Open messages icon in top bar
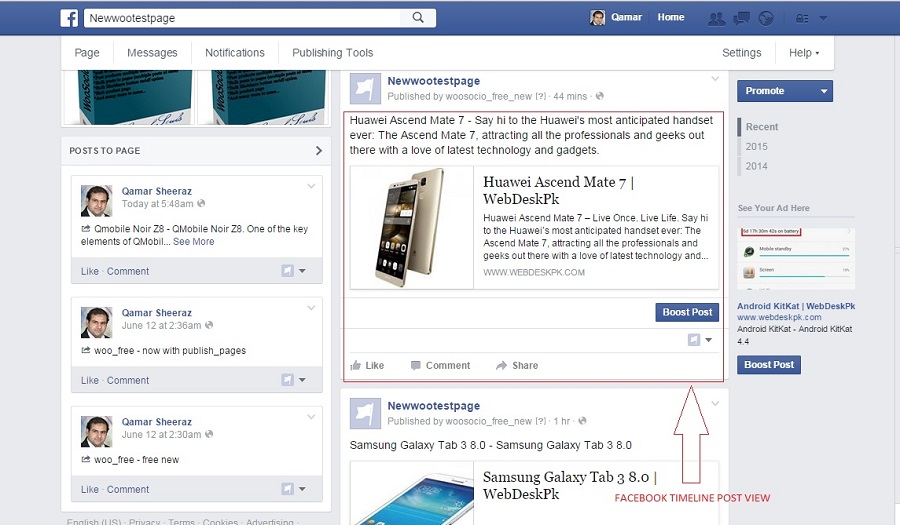This screenshot has height=525, width=900. click(x=742, y=18)
